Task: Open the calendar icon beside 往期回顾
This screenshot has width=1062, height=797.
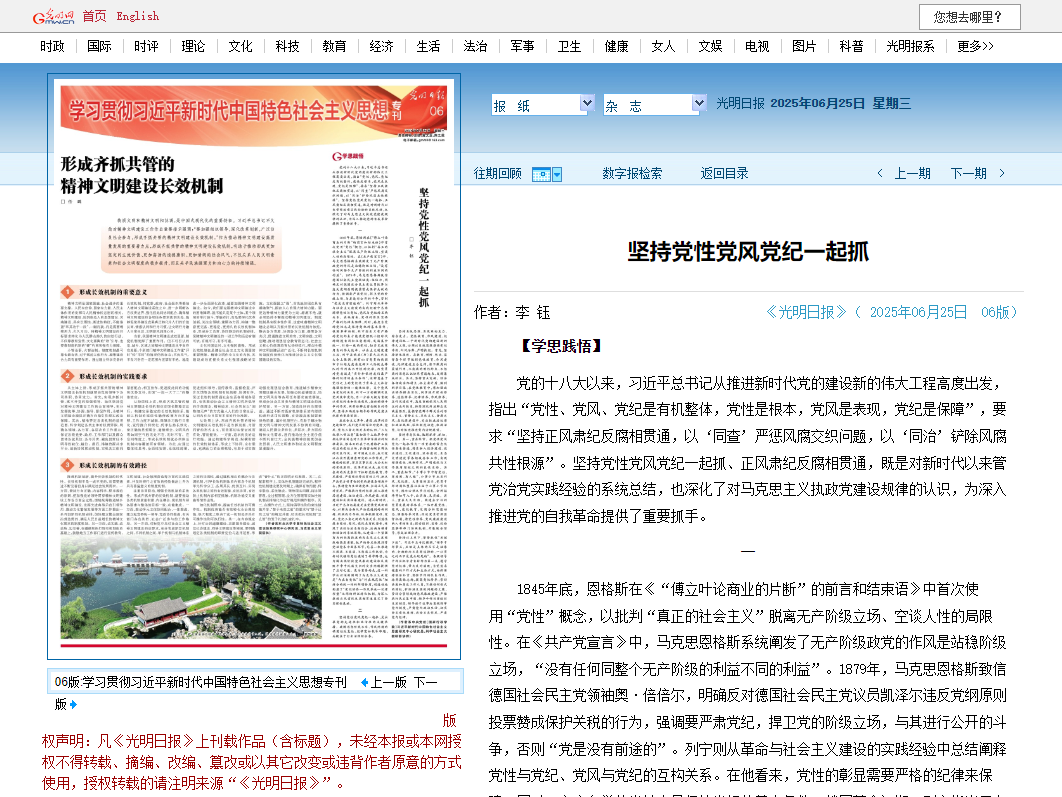Action: pyautogui.click(x=541, y=175)
